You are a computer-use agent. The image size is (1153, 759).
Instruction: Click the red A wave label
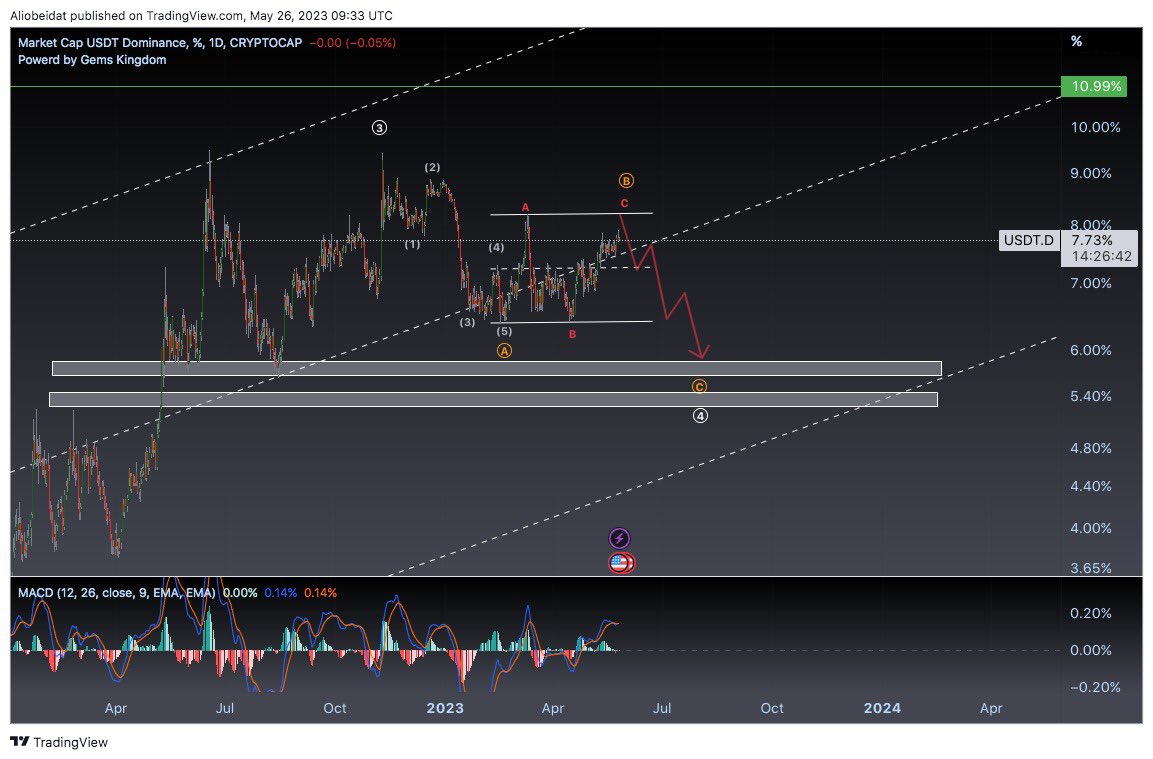(526, 207)
